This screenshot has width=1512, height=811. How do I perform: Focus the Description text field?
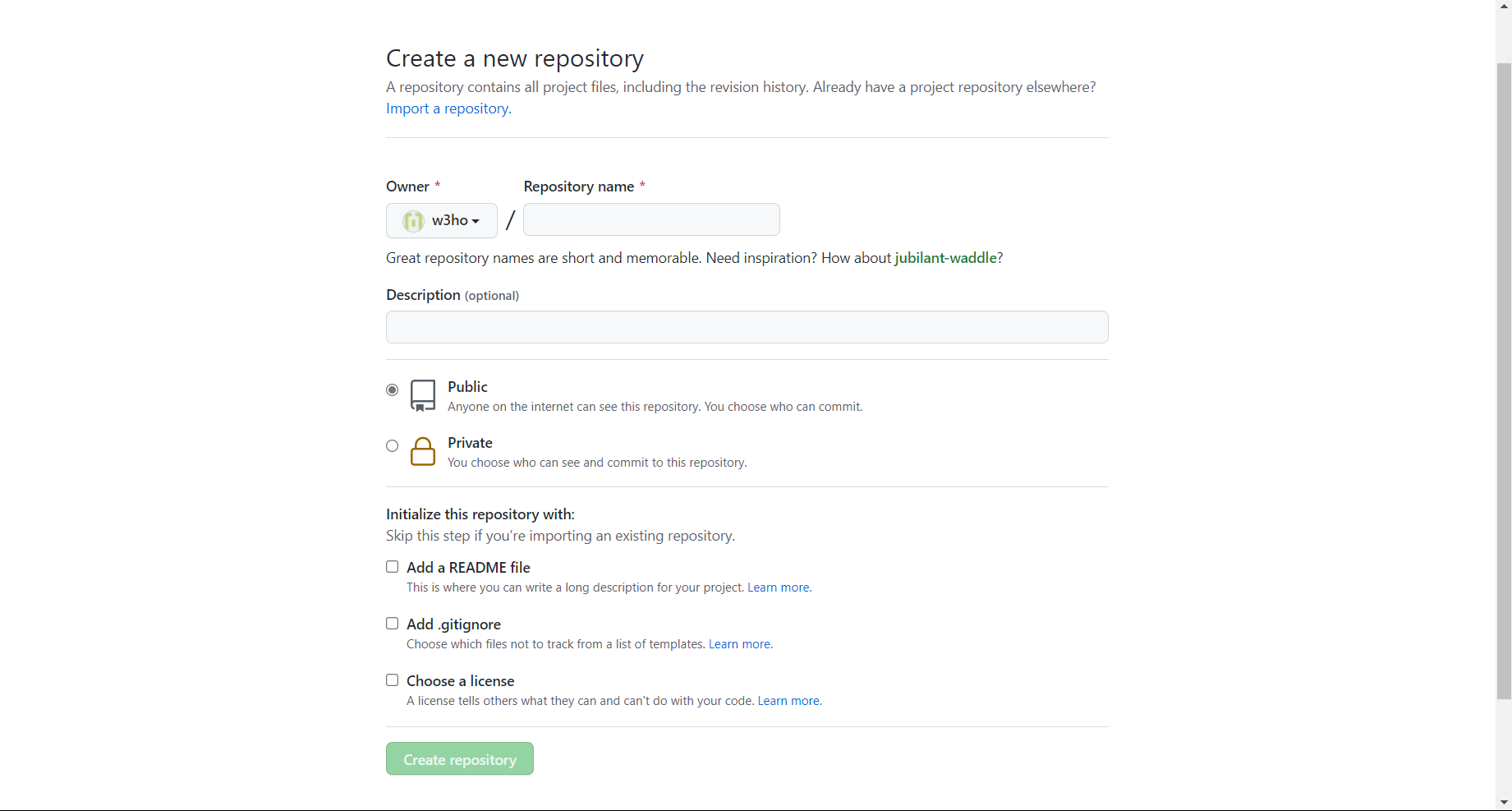[747, 327]
